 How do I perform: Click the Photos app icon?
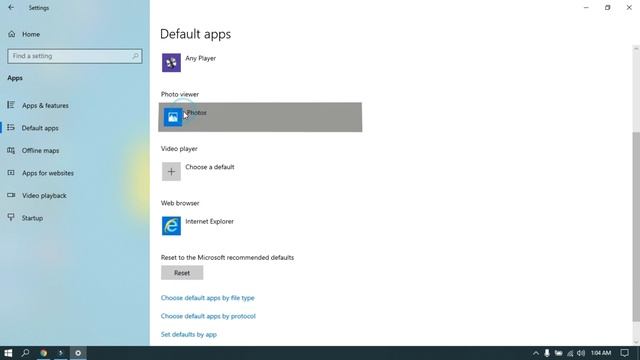pos(173,117)
